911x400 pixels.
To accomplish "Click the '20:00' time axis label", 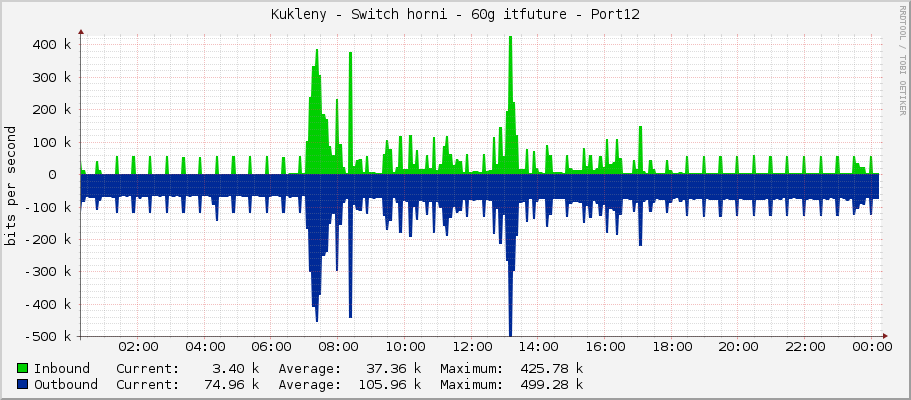I will (x=739, y=347).
